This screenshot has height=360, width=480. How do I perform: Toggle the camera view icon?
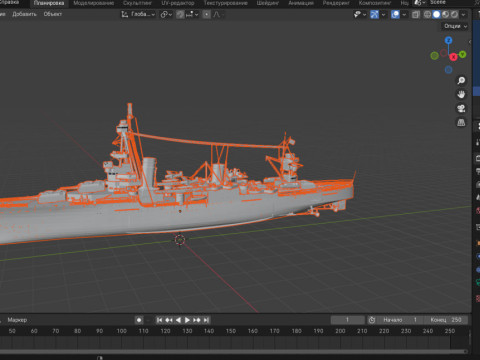click(x=461, y=108)
